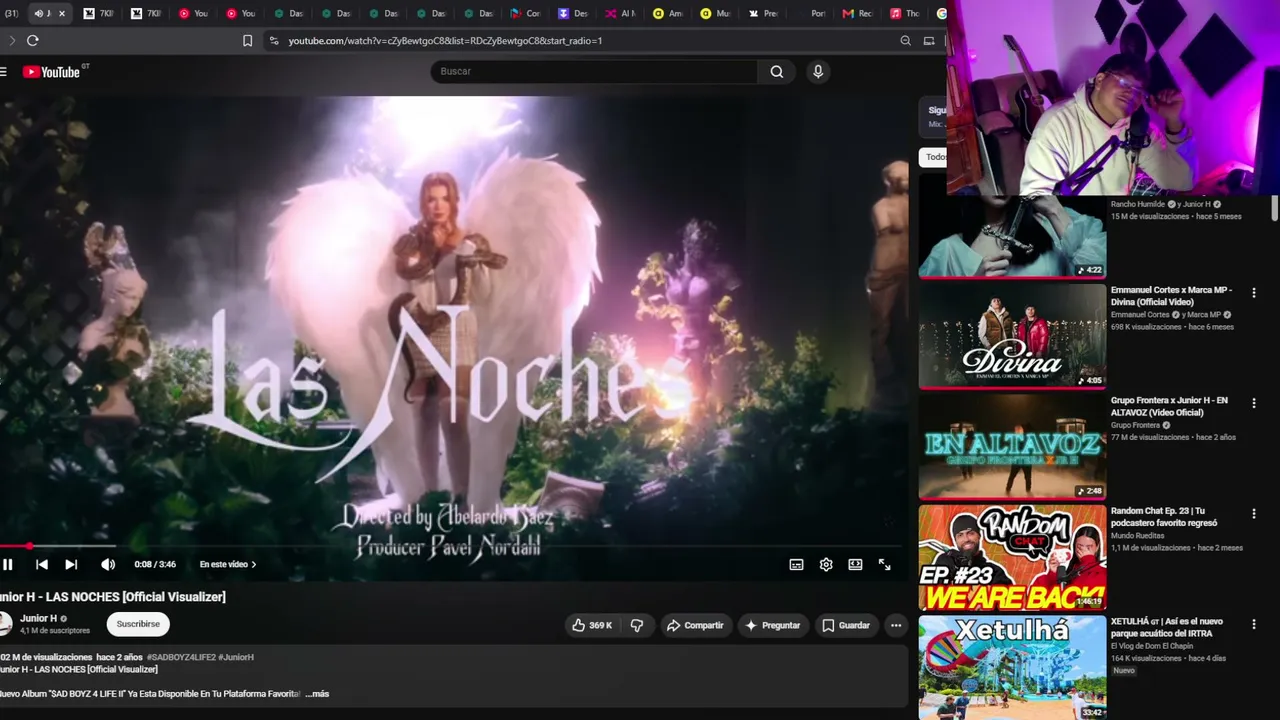Share the video with Compartir
This screenshot has height=720, width=1280.
695,625
